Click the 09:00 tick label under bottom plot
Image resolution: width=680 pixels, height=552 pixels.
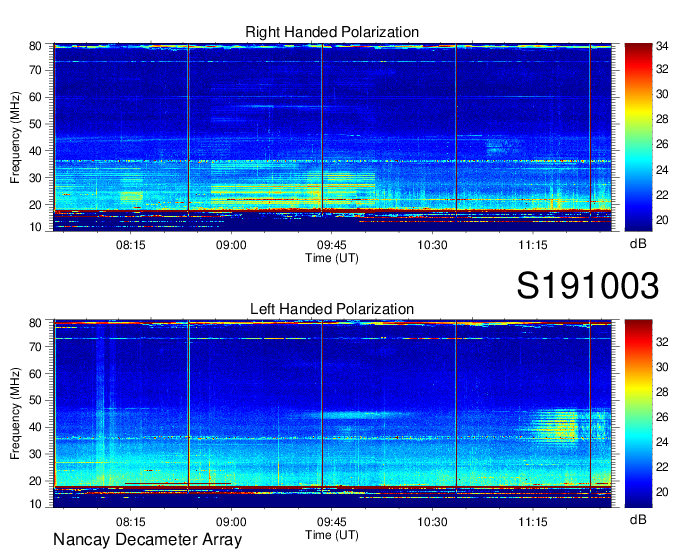(231, 522)
